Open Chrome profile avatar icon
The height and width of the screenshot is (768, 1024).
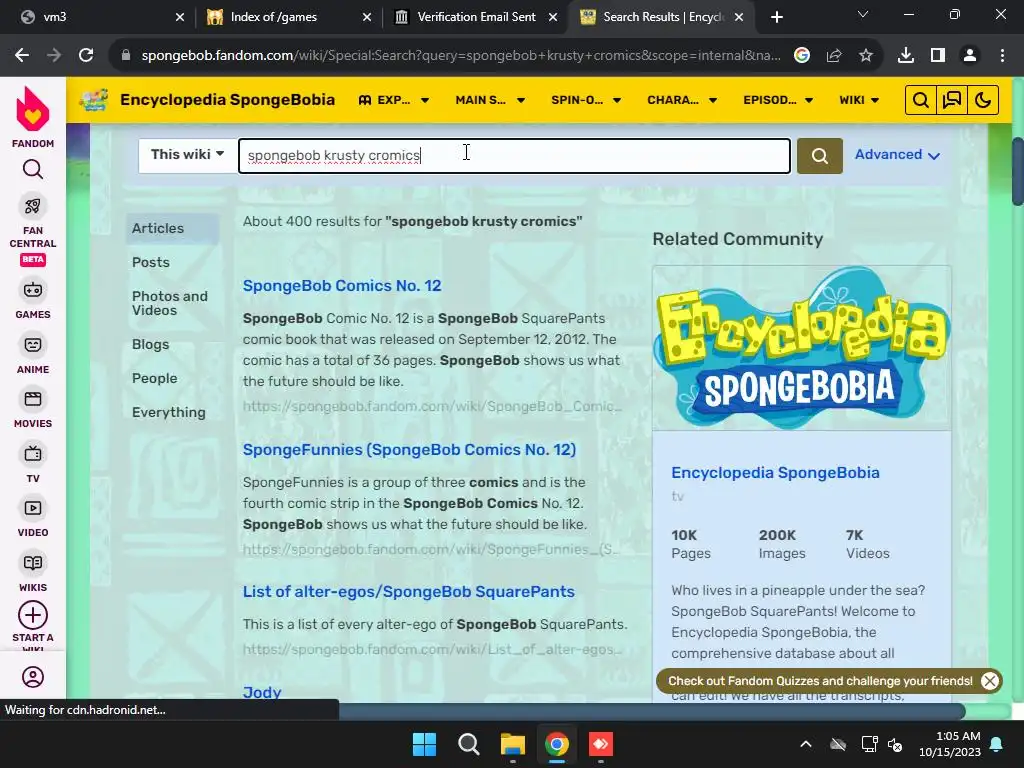(970, 56)
